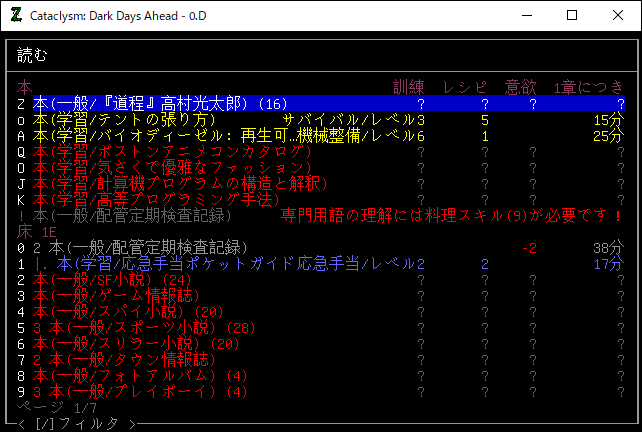Viewport: 642px width, 432px height.
Task: Click the 訓練 column header
Action: pyautogui.click(x=410, y=87)
